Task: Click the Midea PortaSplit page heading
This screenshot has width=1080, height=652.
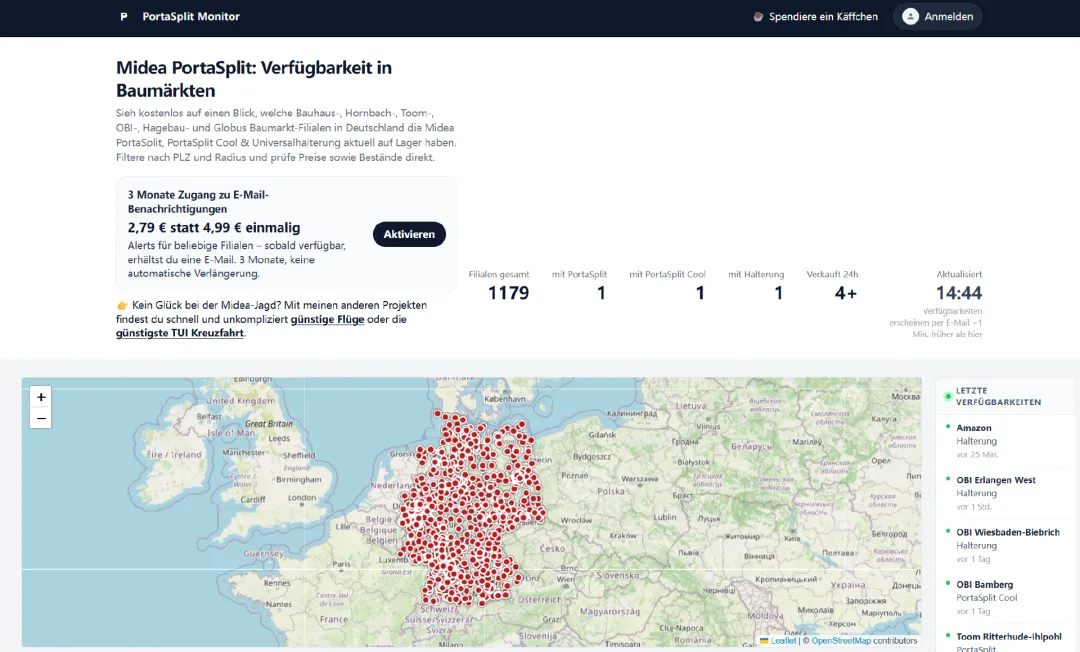Action: pos(253,79)
